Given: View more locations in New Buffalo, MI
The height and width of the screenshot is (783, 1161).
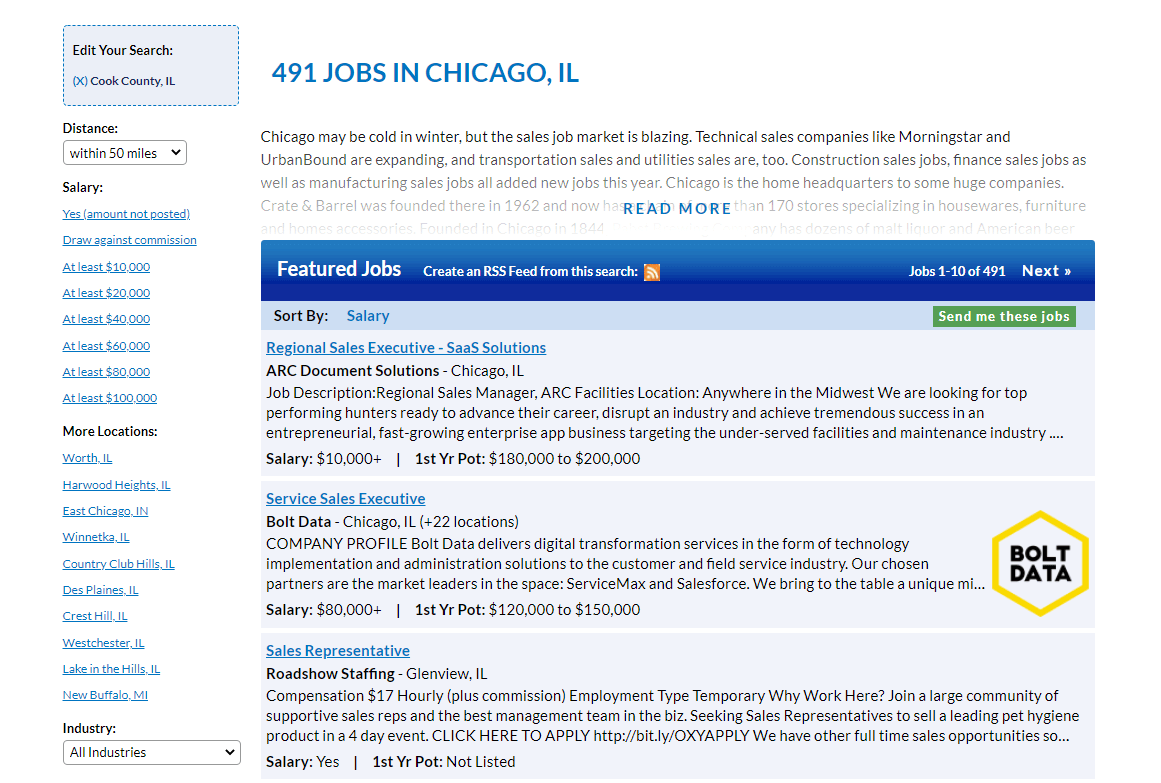Looking at the screenshot, I should [x=105, y=694].
